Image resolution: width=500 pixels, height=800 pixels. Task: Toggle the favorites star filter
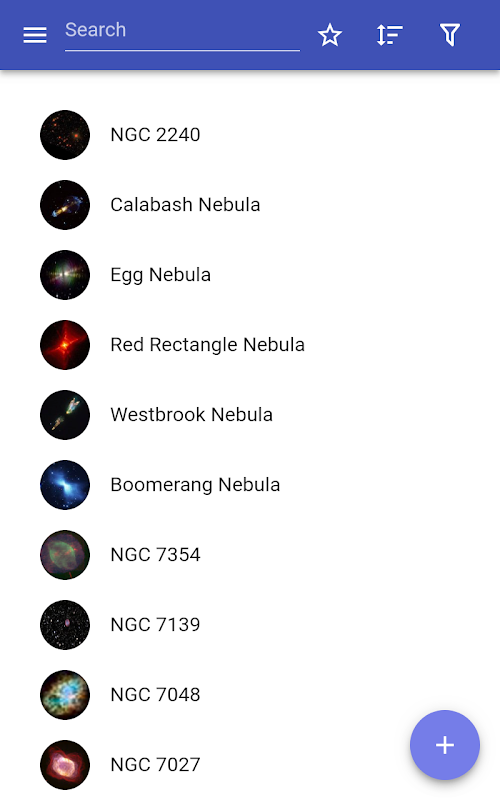coord(330,35)
